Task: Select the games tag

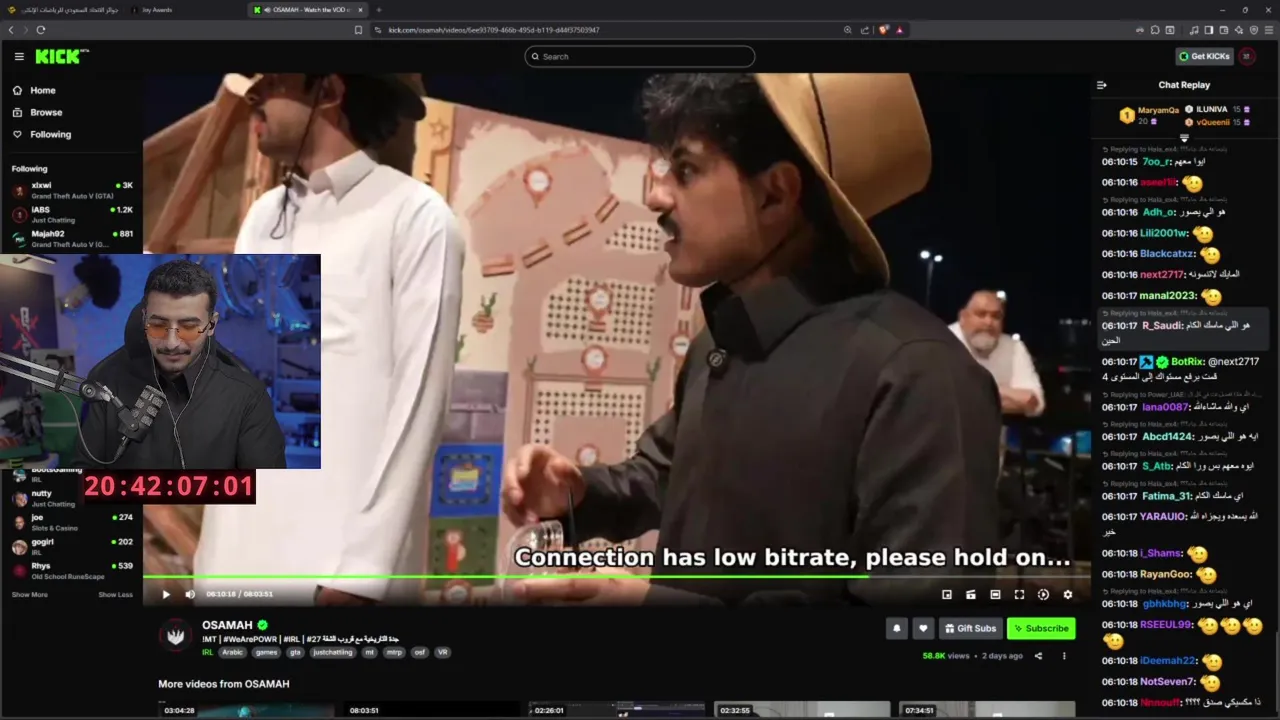Action: (x=266, y=652)
